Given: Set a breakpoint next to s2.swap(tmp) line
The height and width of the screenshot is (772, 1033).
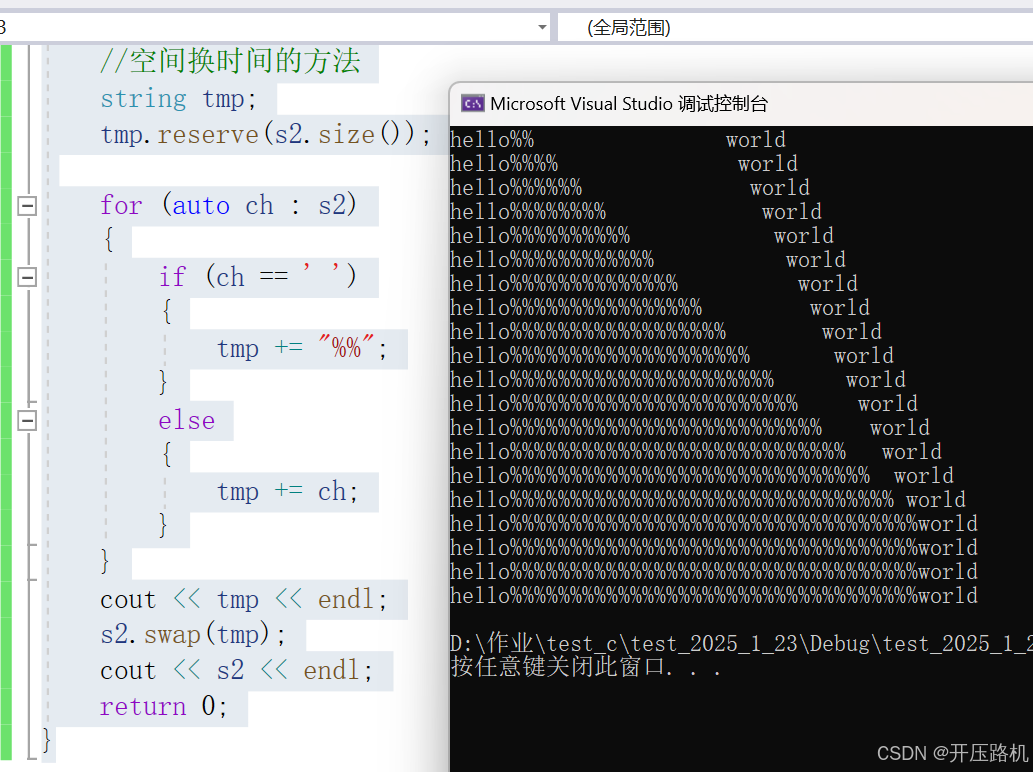Looking at the screenshot, I should 7,634.
